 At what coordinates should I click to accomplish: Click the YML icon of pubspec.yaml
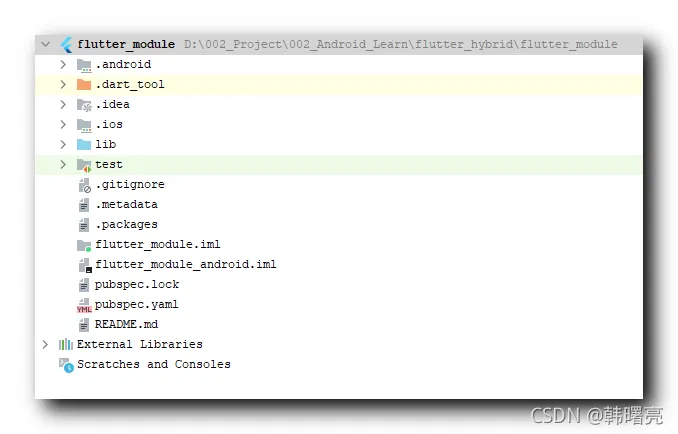84,305
